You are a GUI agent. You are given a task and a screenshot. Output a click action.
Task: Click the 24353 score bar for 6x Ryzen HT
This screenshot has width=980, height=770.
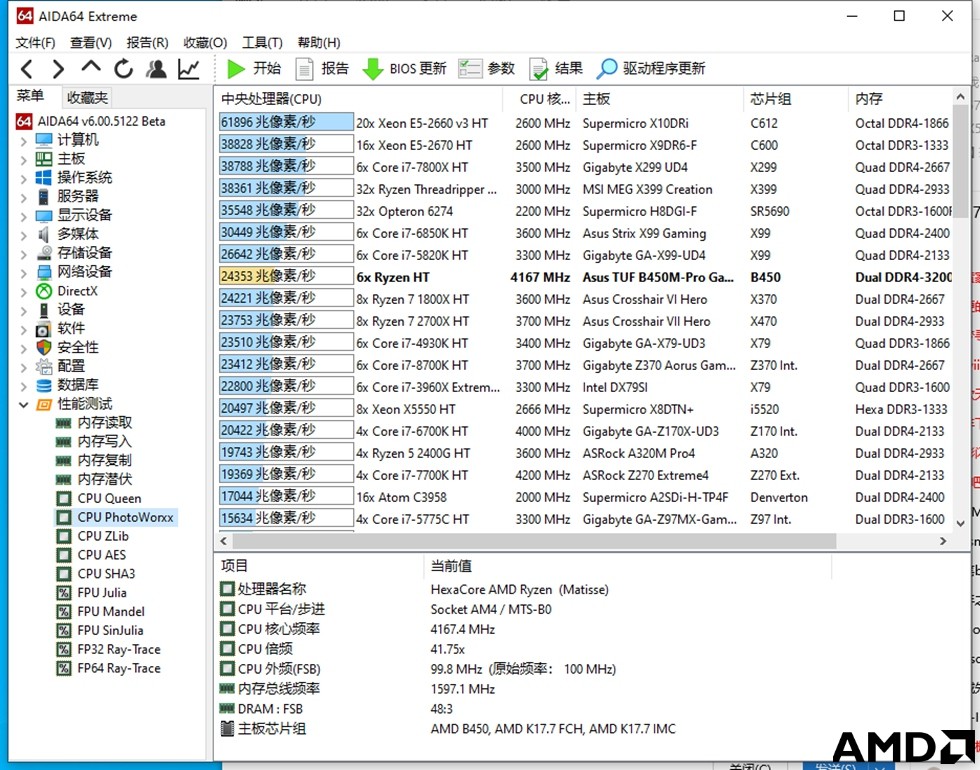[x=286, y=276]
